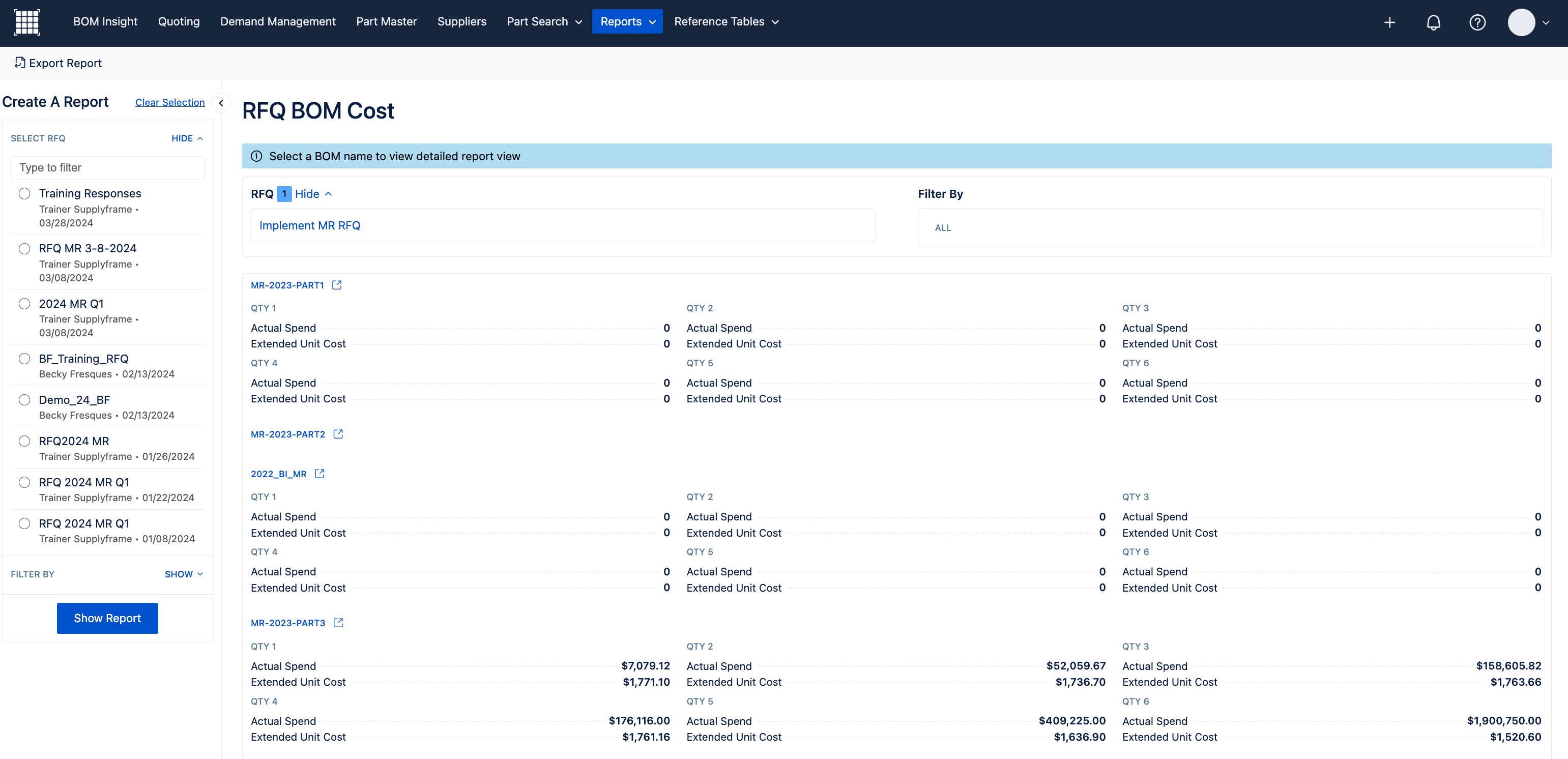Click the RFQ BOM Cost heading
The image size is (1568, 759).
click(x=318, y=111)
